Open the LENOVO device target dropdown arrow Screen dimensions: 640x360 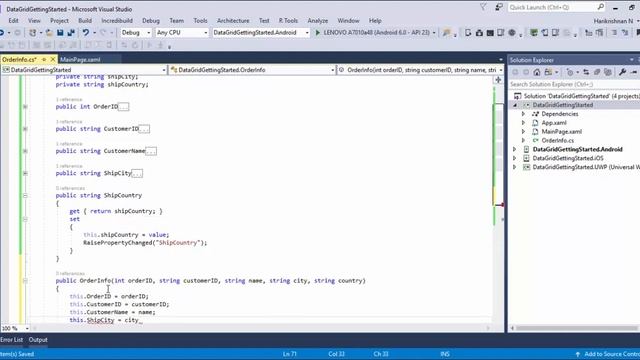point(434,32)
